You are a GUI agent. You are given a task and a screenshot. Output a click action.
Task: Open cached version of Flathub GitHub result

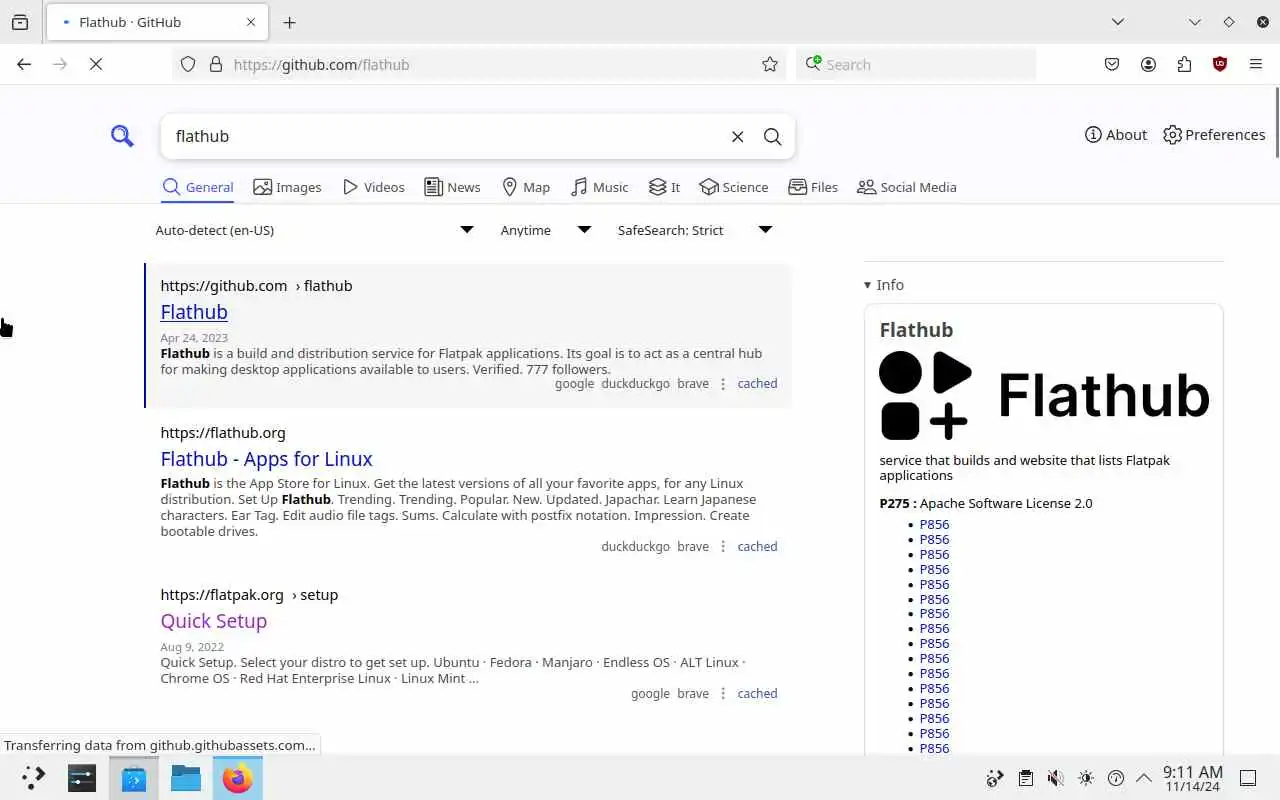(x=757, y=383)
